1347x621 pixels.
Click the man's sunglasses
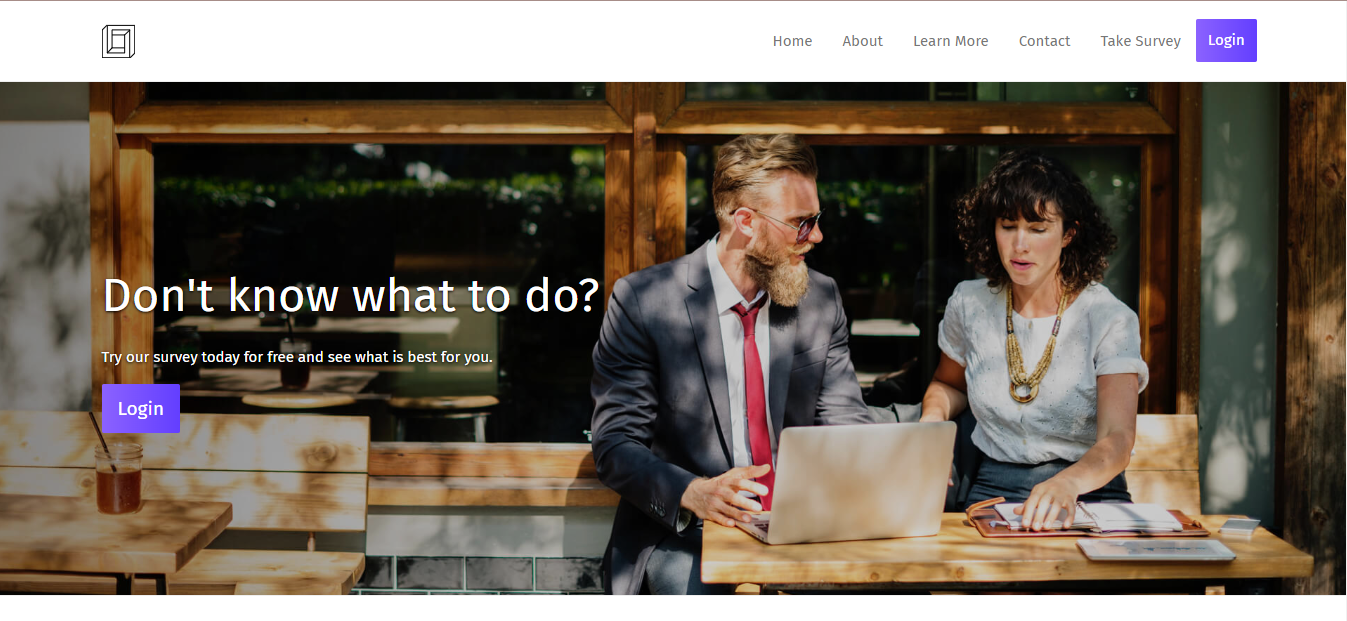[785, 223]
